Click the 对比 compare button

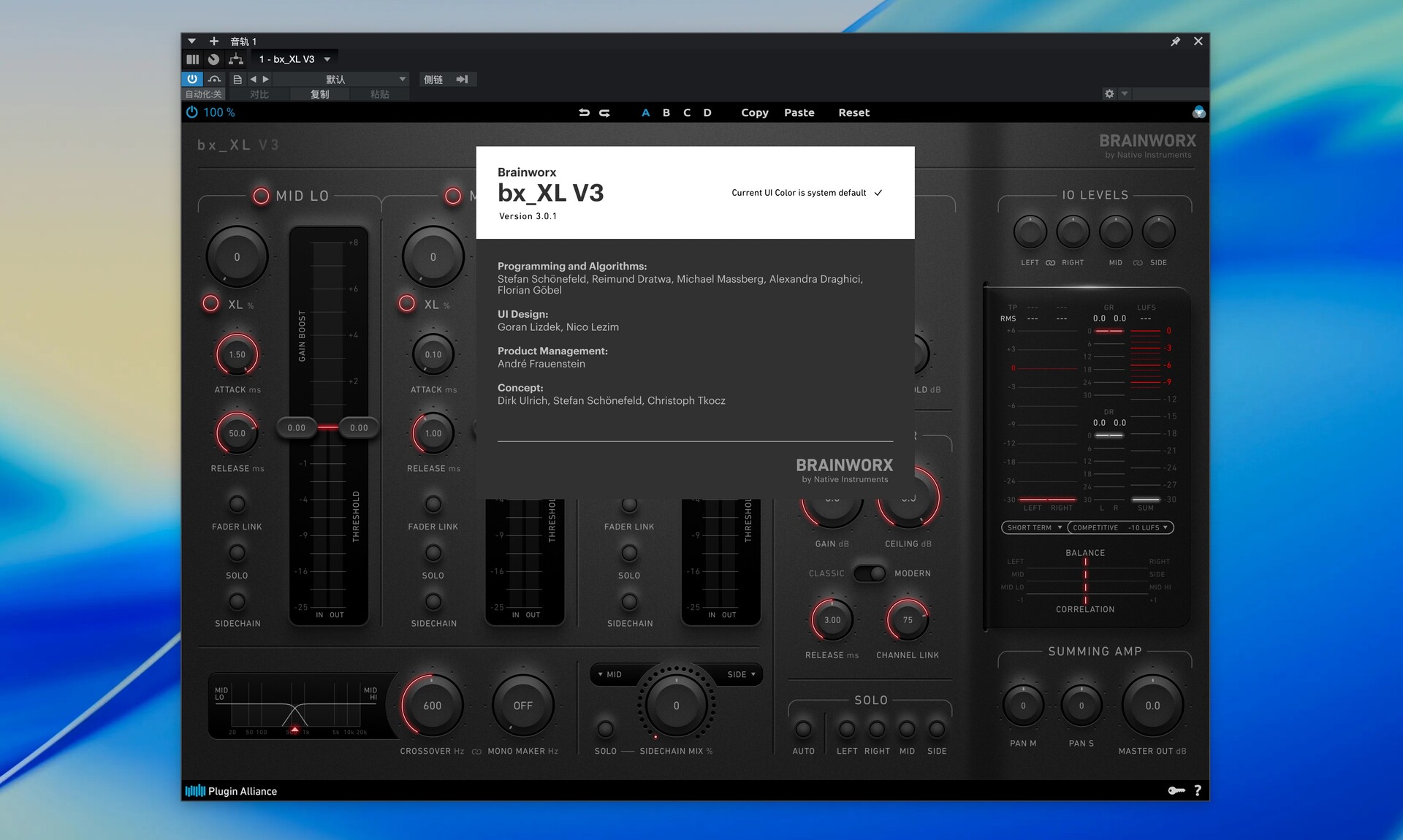[x=259, y=94]
